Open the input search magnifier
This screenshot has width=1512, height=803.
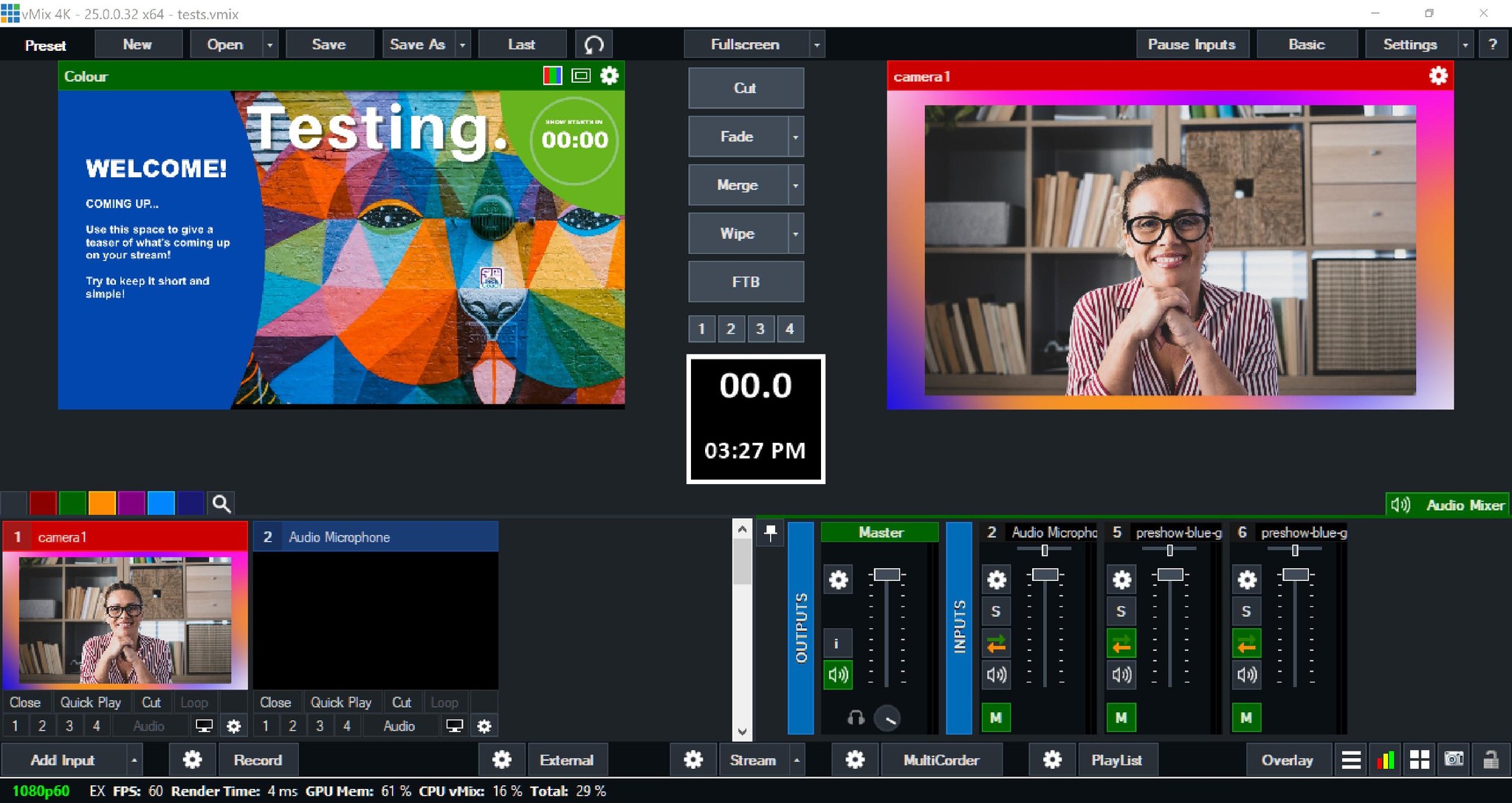(x=221, y=503)
